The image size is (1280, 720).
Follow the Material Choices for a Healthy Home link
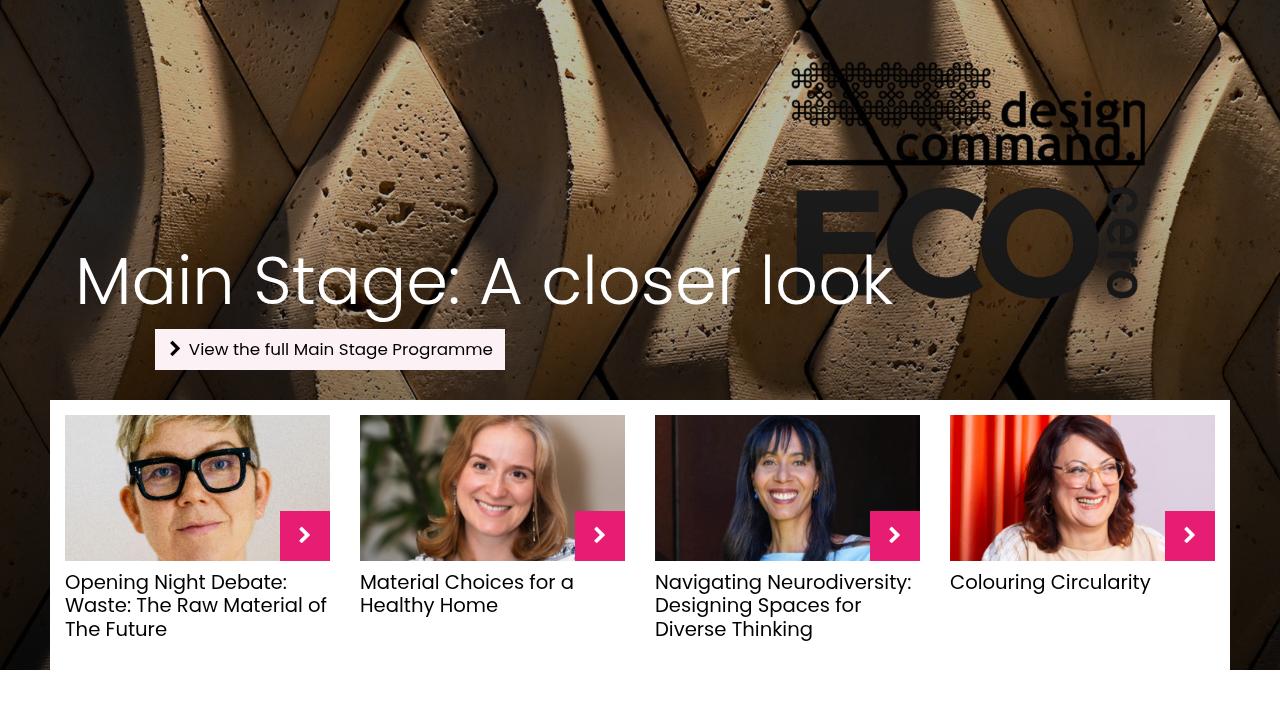tap(467, 594)
